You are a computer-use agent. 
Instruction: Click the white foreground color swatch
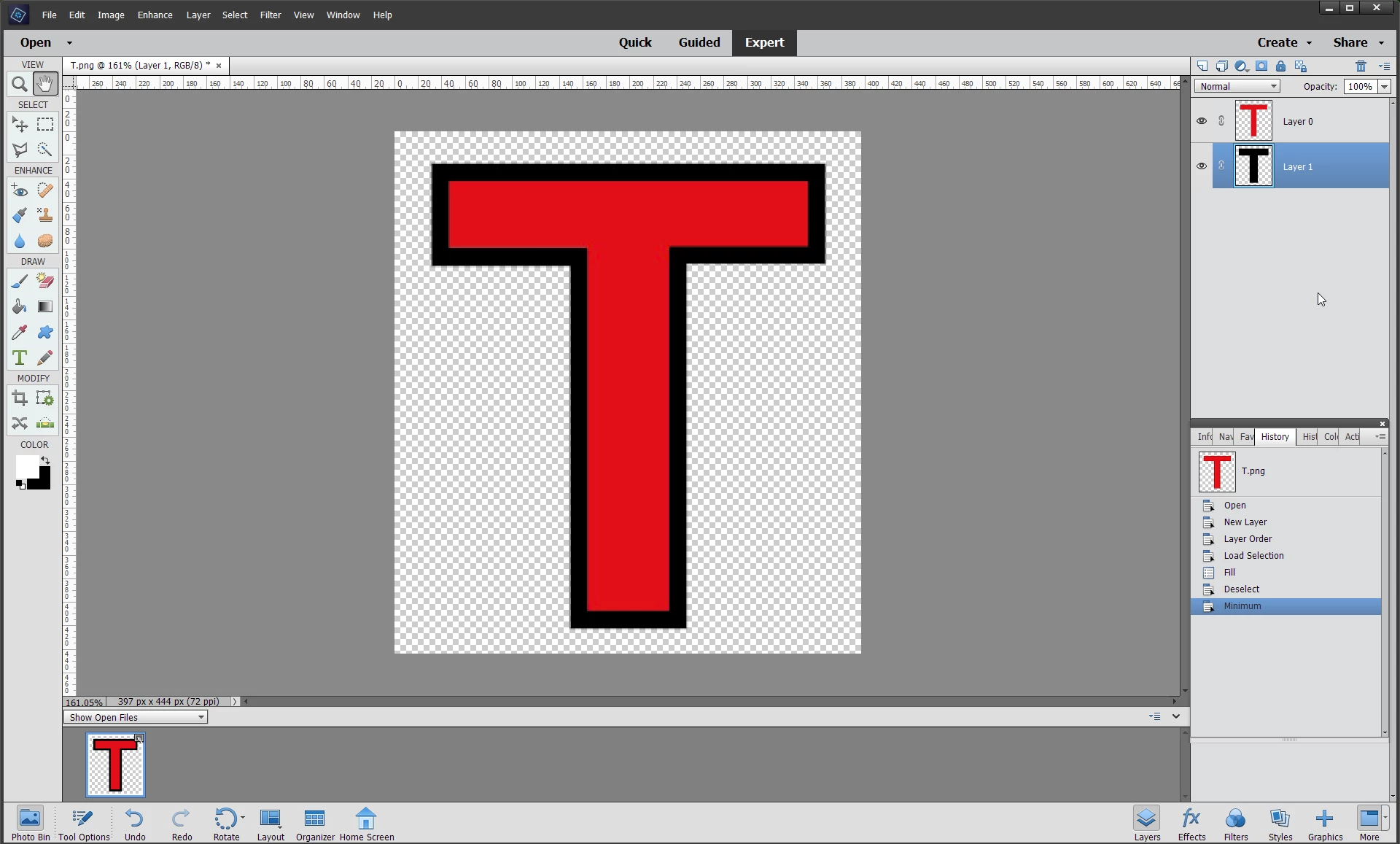[26, 467]
